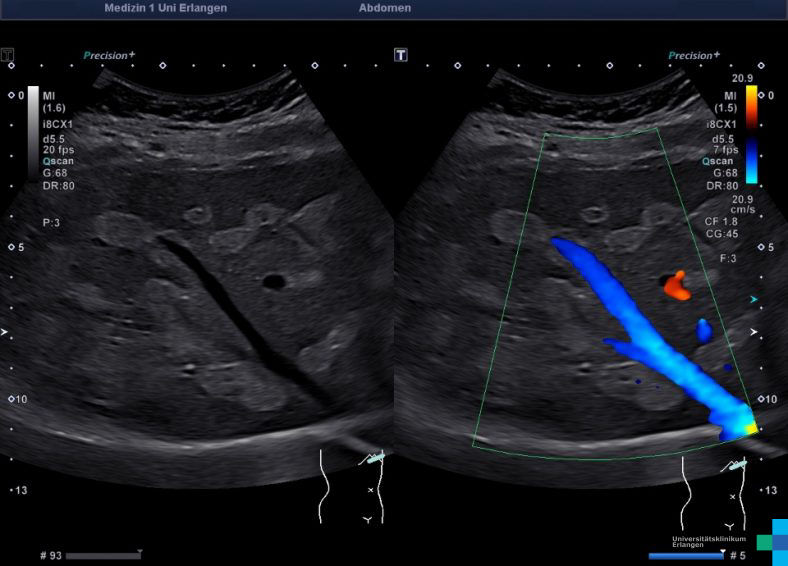The height and width of the screenshot is (566, 788).
Task: Click the dimmed T marker on left image
Action: tap(7, 55)
